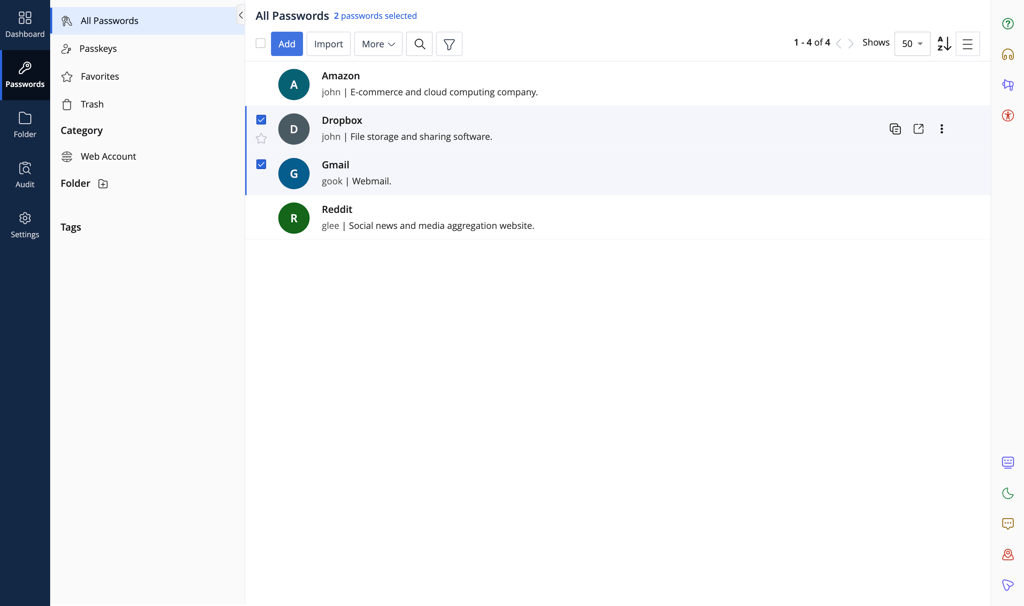Expand the More dropdown
The height and width of the screenshot is (606, 1024).
[x=378, y=44]
